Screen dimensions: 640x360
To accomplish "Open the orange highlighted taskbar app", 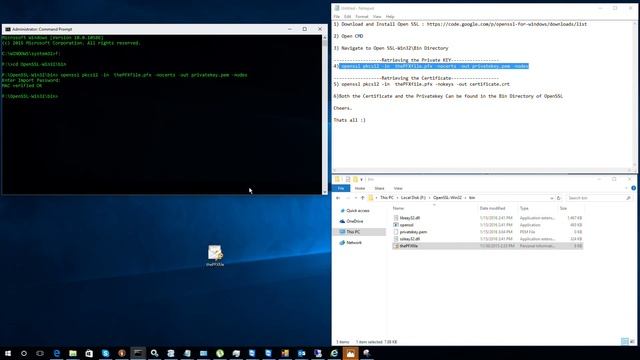I will click(350, 353).
